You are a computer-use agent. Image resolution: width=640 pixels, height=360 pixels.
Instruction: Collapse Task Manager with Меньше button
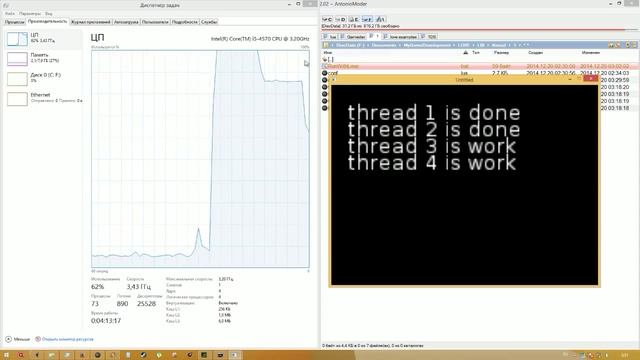tap(18, 339)
